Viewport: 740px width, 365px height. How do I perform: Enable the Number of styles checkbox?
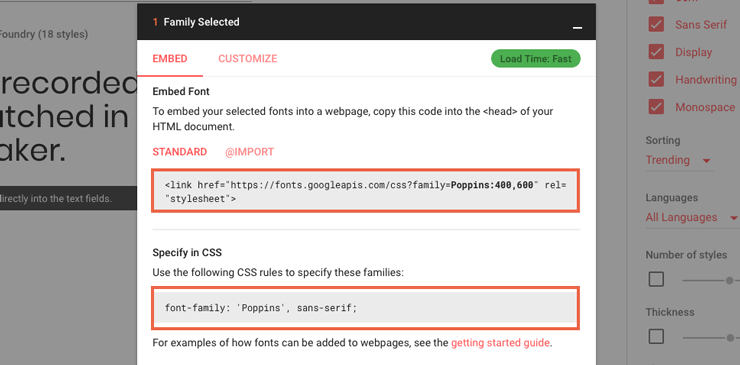pos(656,280)
